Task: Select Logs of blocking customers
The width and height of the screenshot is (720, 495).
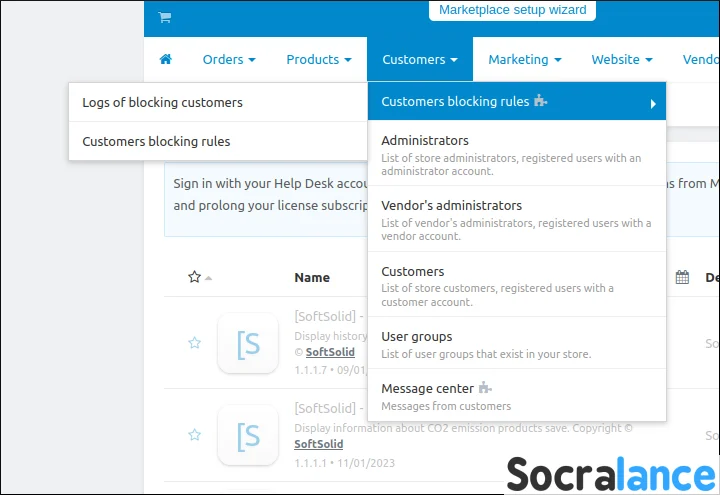Action: click(x=162, y=102)
